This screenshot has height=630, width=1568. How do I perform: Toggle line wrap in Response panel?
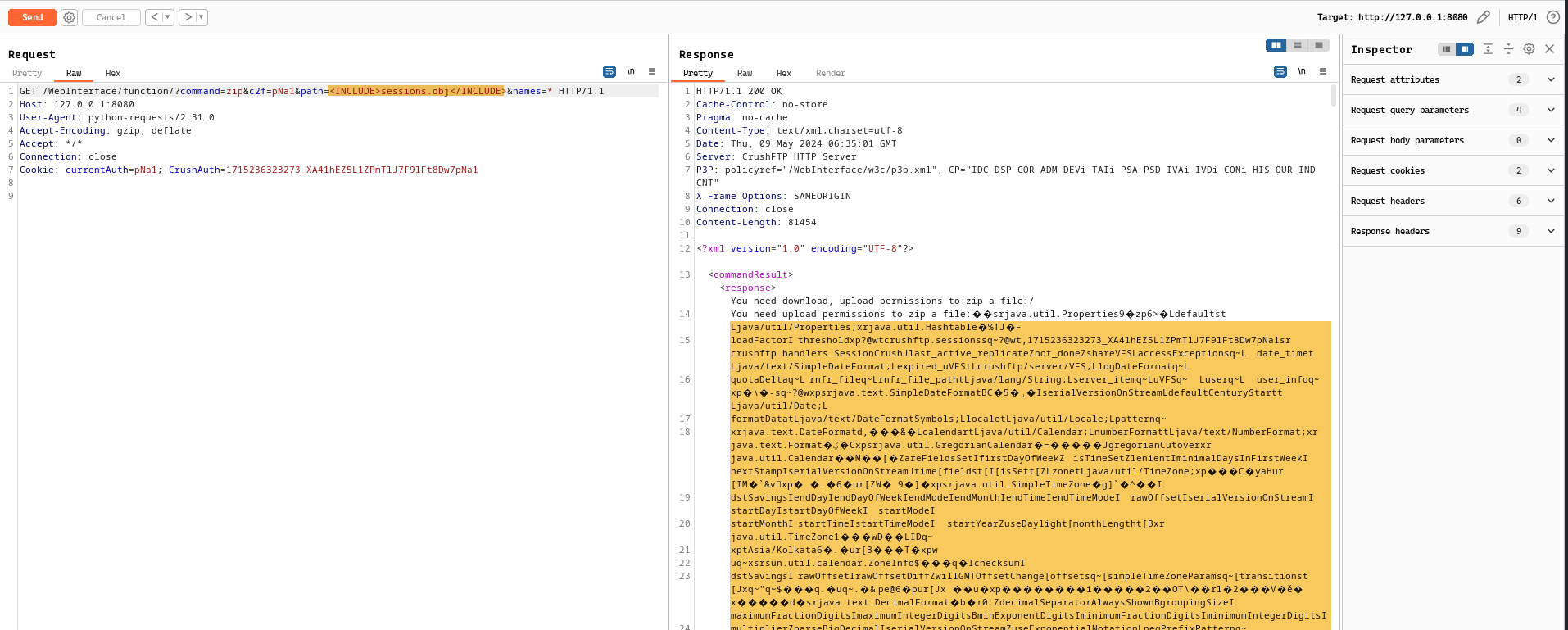coord(1280,71)
